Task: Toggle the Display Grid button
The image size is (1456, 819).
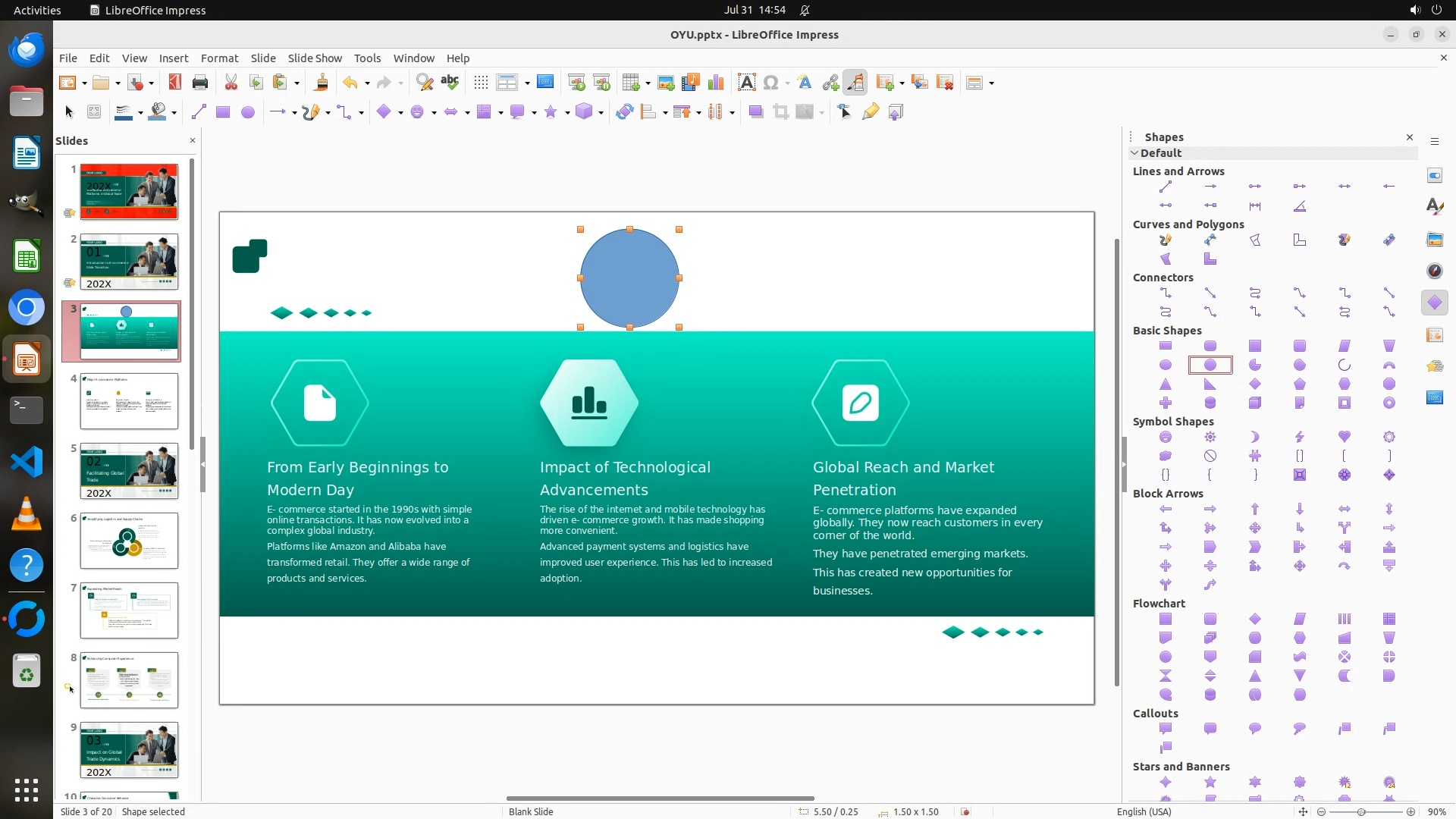Action: pos(481,83)
